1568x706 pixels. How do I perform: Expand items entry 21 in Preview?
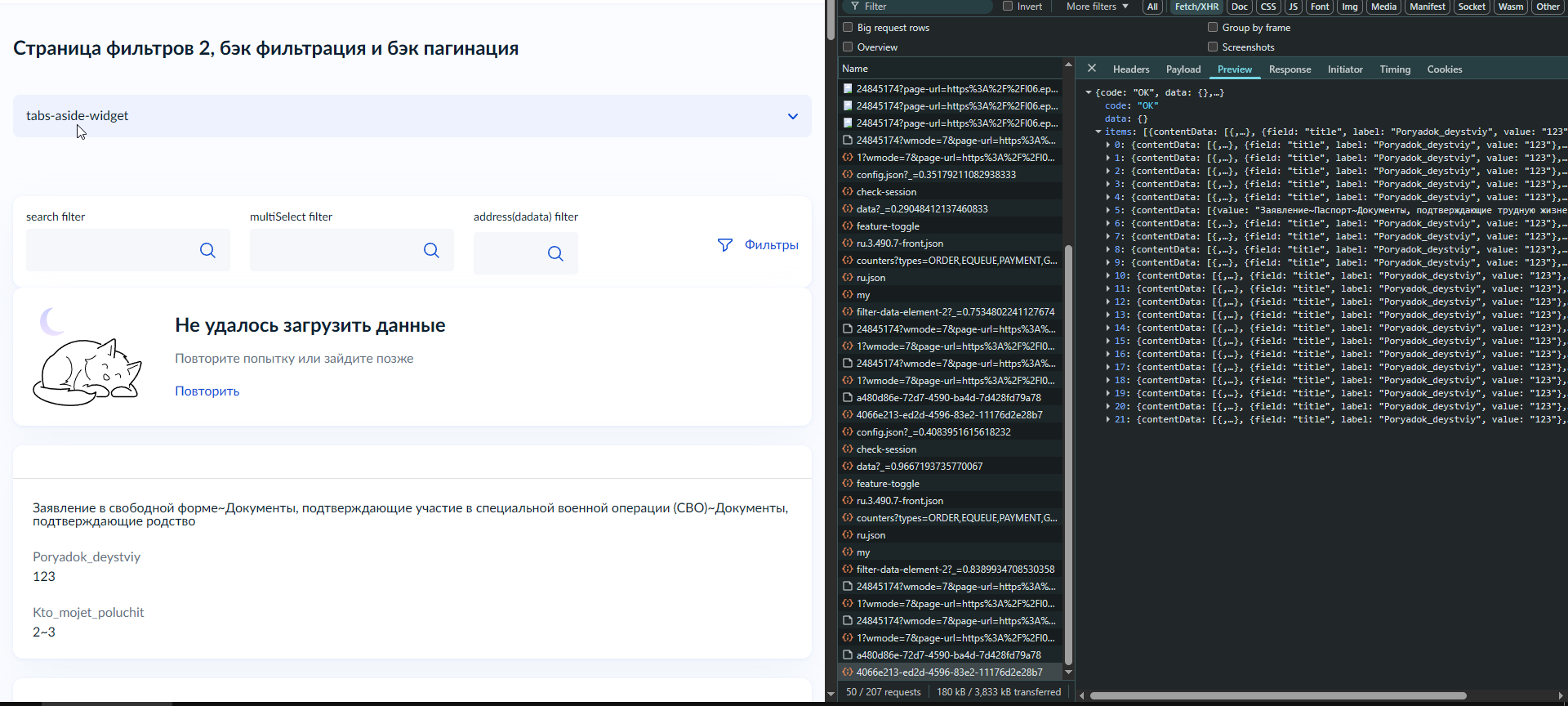tap(1108, 420)
